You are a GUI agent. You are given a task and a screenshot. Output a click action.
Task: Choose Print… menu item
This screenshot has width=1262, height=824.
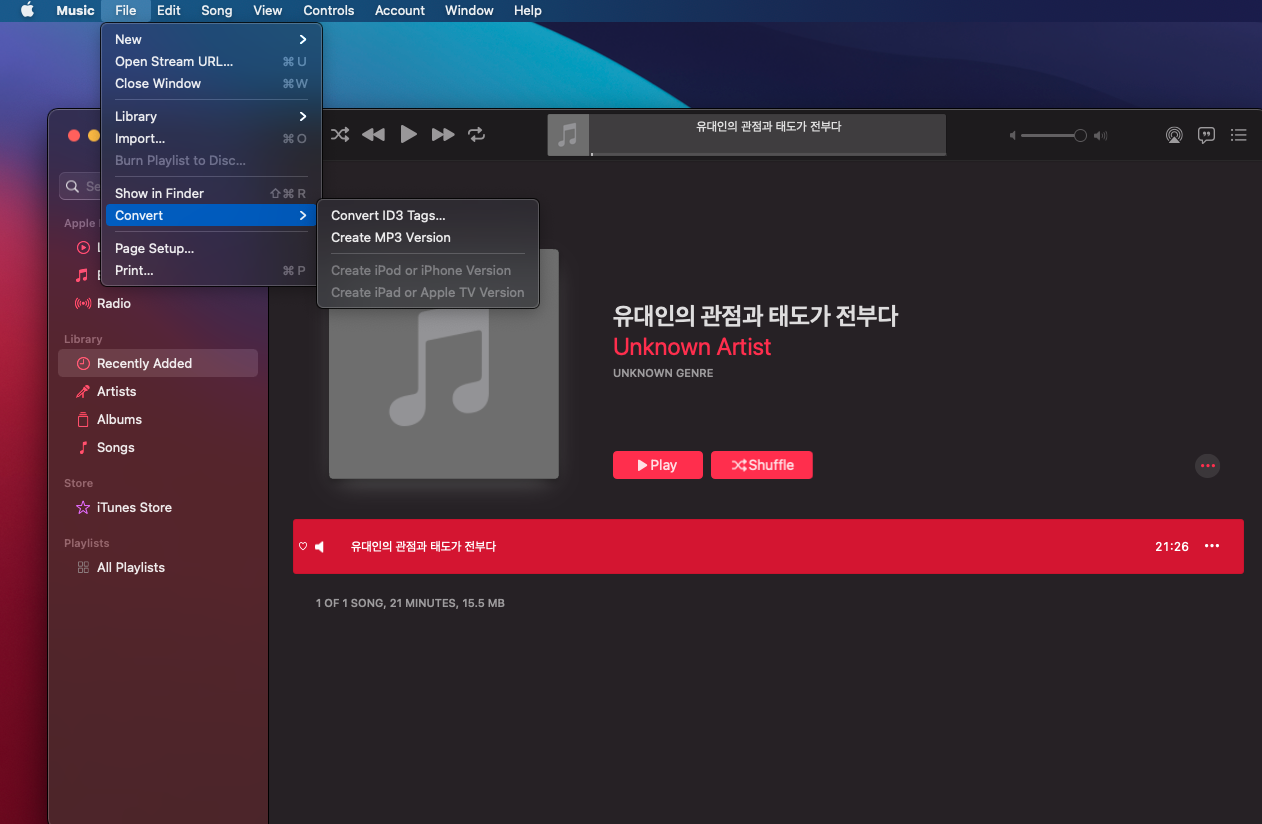pos(211,270)
